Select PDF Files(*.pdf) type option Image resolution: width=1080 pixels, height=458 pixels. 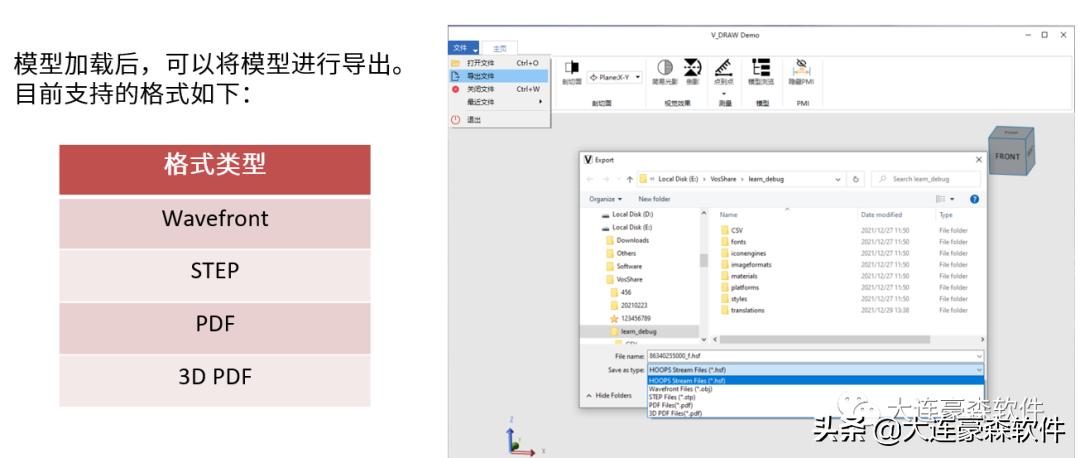816,405
